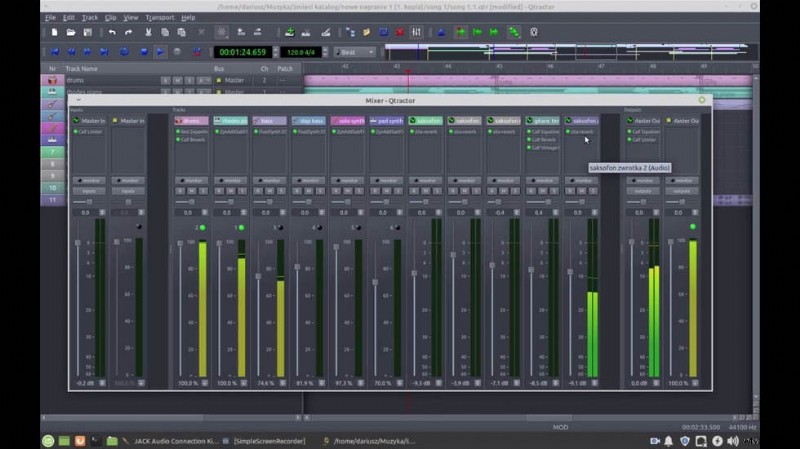Image resolution: width=800 pixels, height=449 pixels.
Task: Click the Add Track toolbar icon
Action: [289, 33]
